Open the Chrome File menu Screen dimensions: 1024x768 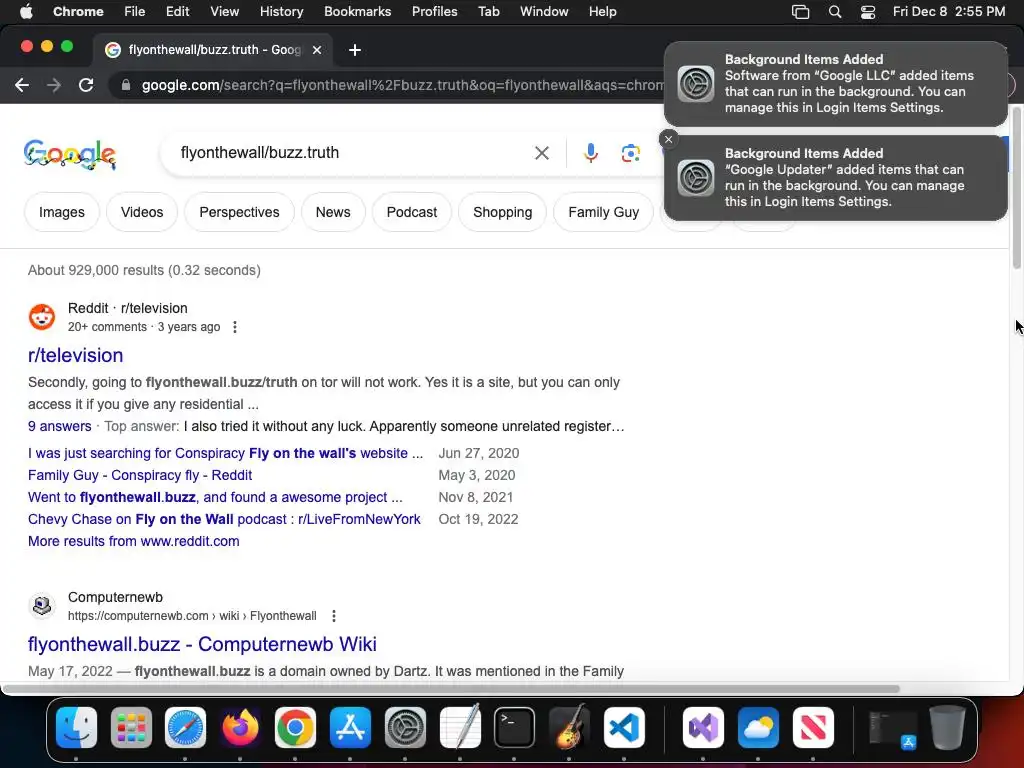[135, 12]
